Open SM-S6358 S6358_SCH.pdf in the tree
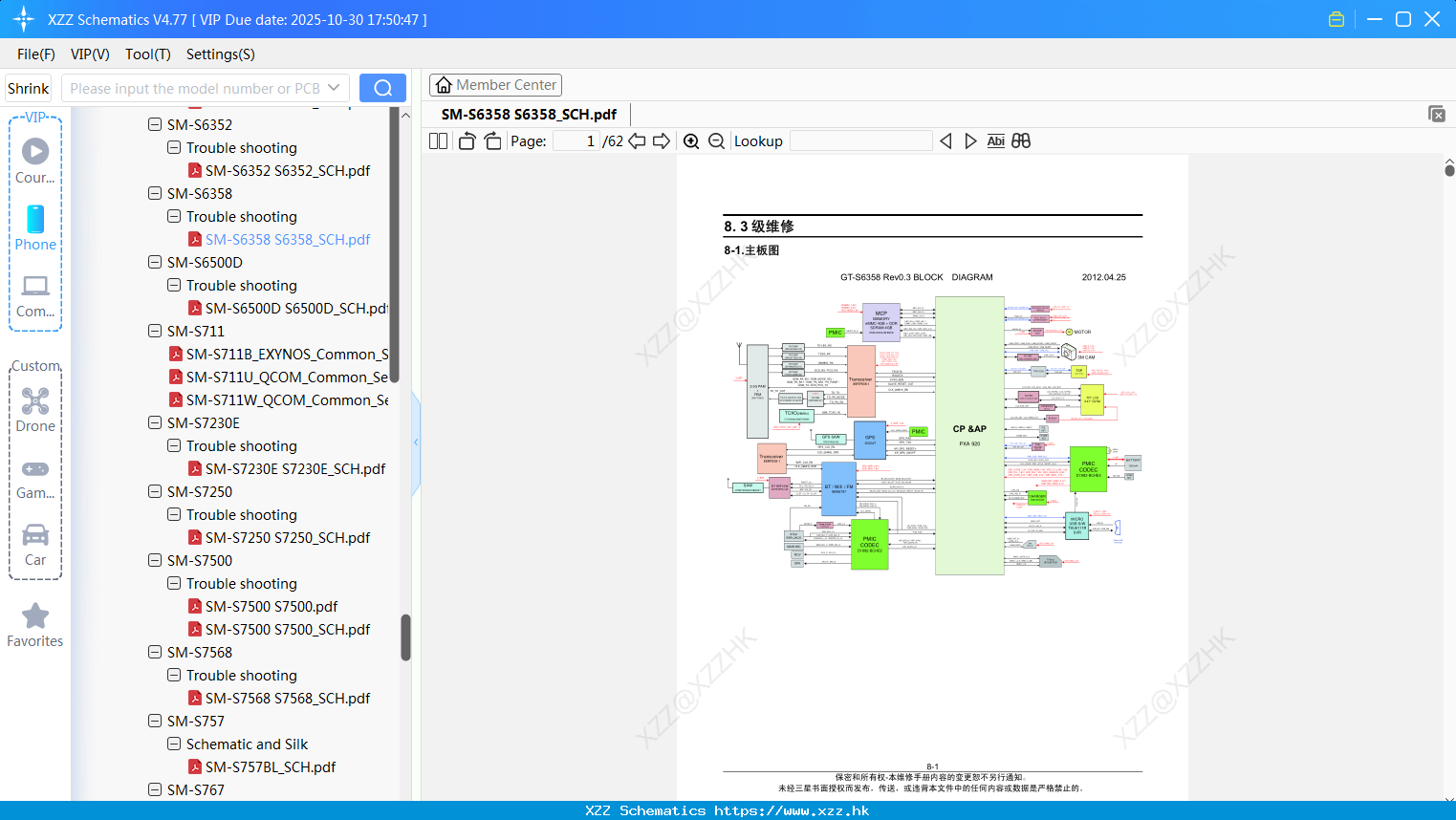Screen dimensions: 1456x820 [288, 240]
